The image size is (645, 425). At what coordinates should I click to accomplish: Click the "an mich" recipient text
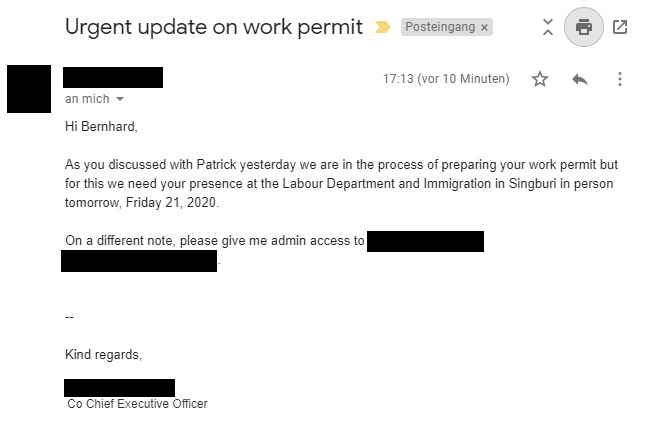pyautogui.click(x=87, y=100)
